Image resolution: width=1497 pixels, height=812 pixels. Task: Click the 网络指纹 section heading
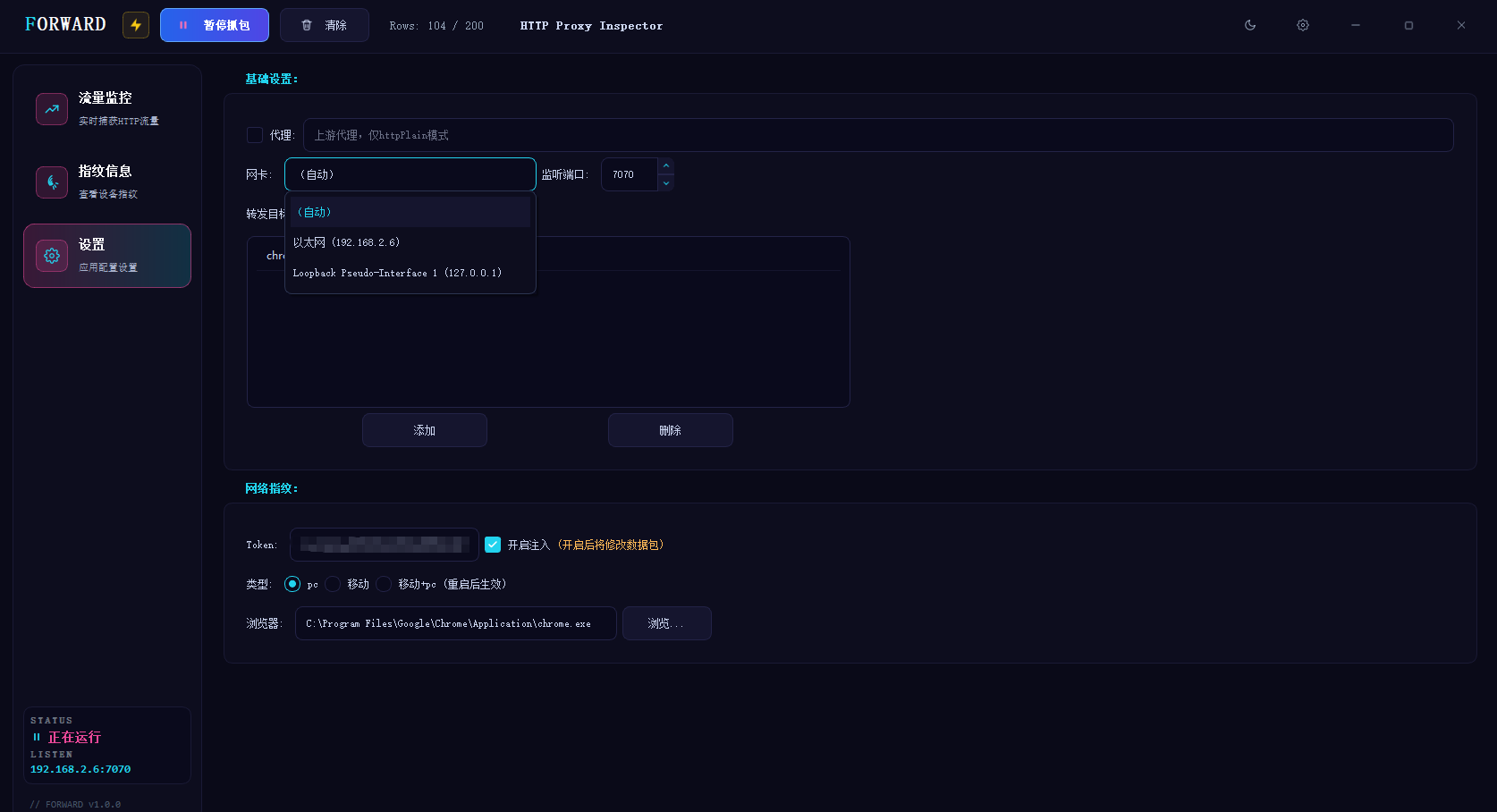click(x=272, y=488)
